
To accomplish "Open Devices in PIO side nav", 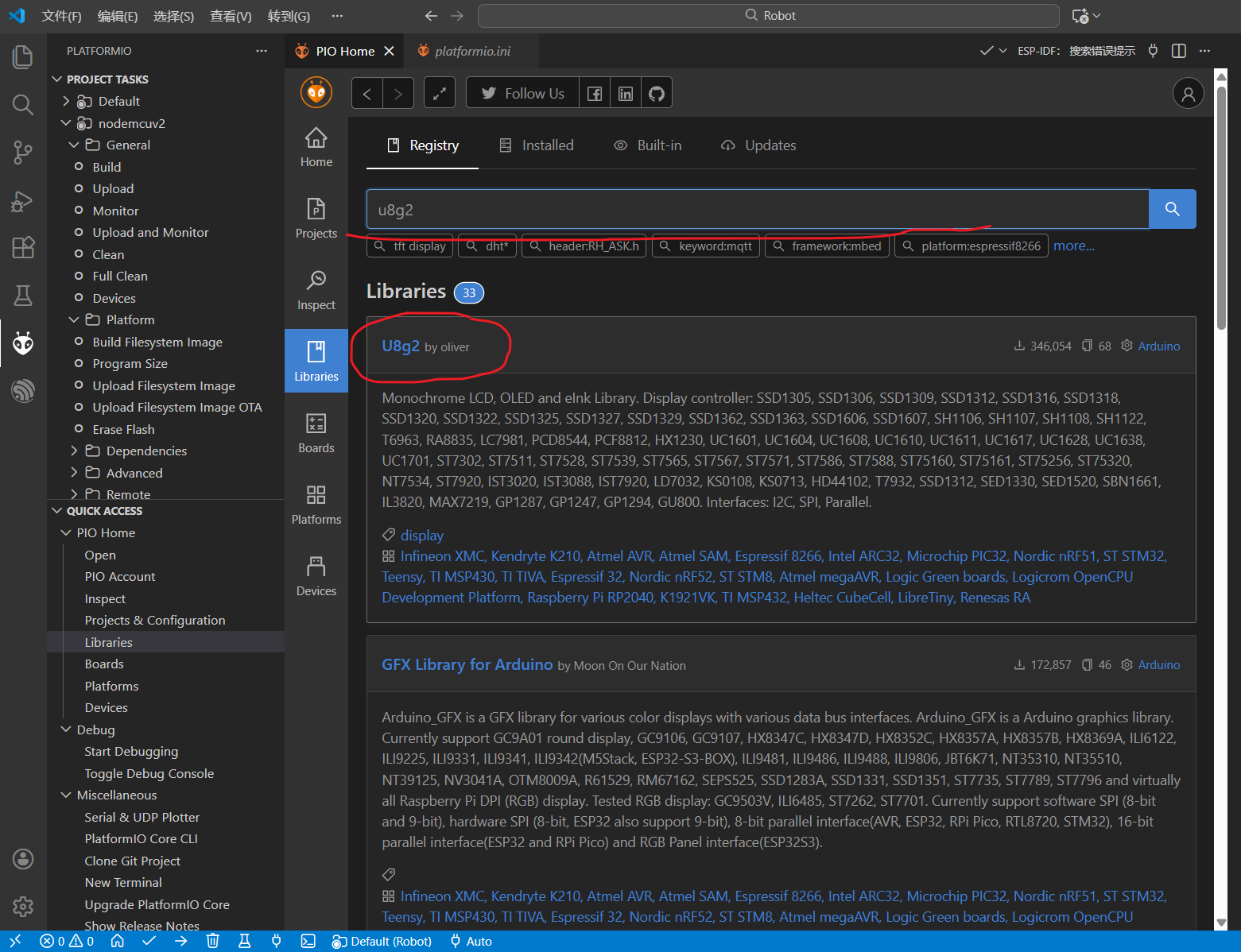I will pyautogui.click(x=316, y=576).
